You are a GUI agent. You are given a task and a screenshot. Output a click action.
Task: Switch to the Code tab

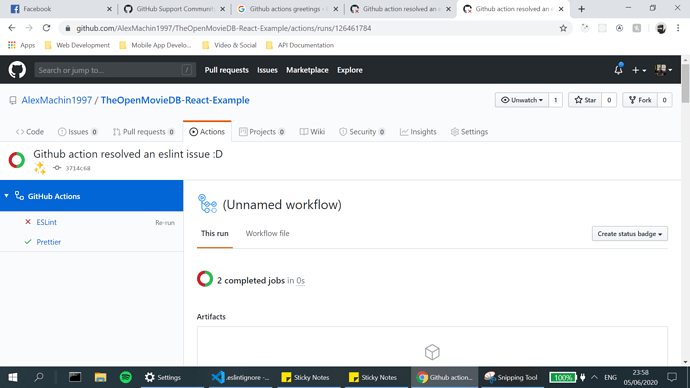29,132
